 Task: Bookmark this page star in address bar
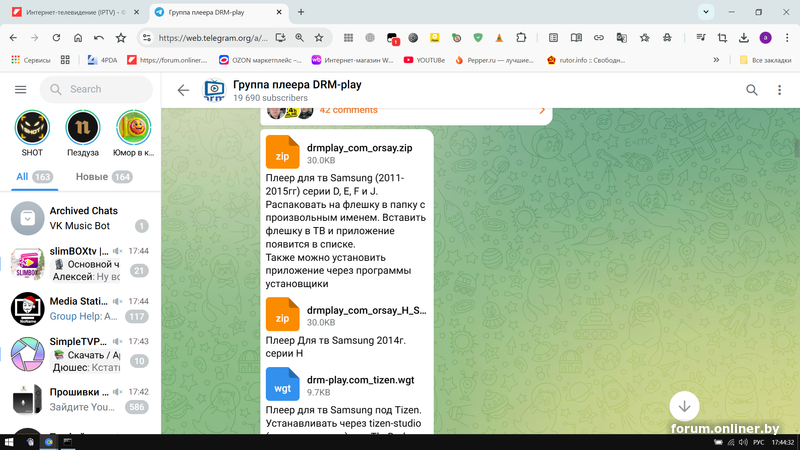319,38
